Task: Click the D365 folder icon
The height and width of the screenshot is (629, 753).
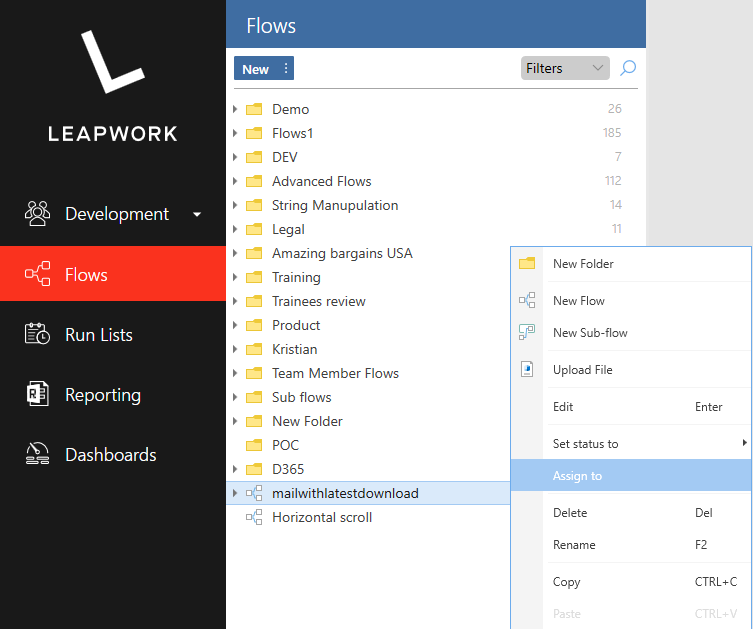Action: pyautogui.click(x=254, y=470)
